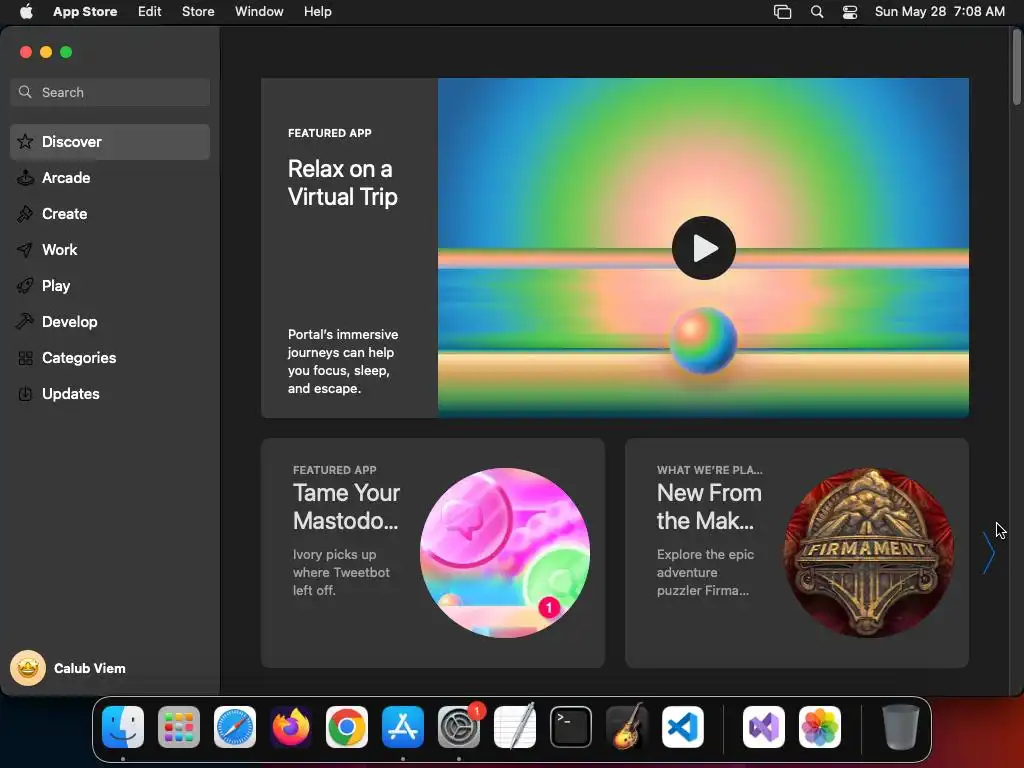Open Terminal from the Dock
The height and width of the screenshot is (768, 1024).
point(571,727)
